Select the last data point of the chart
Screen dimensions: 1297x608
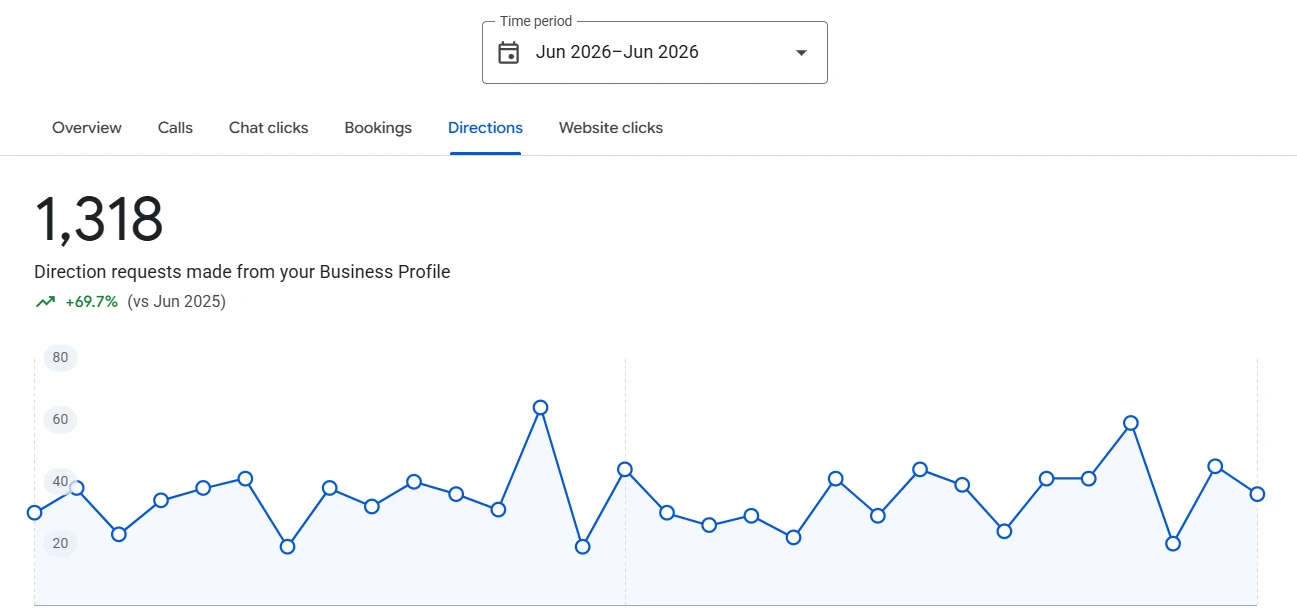click(x=1257, y=494)
